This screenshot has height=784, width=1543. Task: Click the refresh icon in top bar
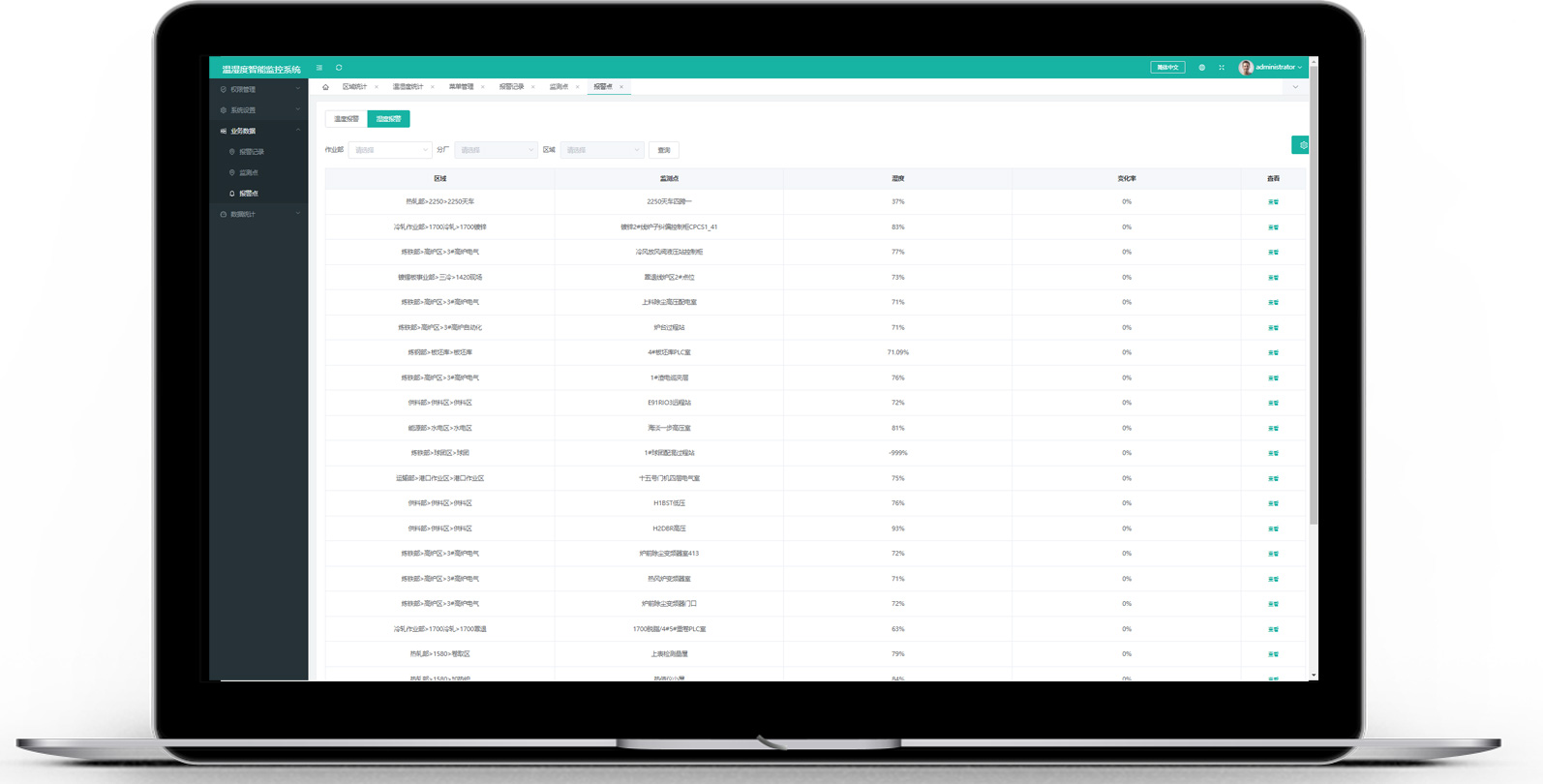[339, 68]
